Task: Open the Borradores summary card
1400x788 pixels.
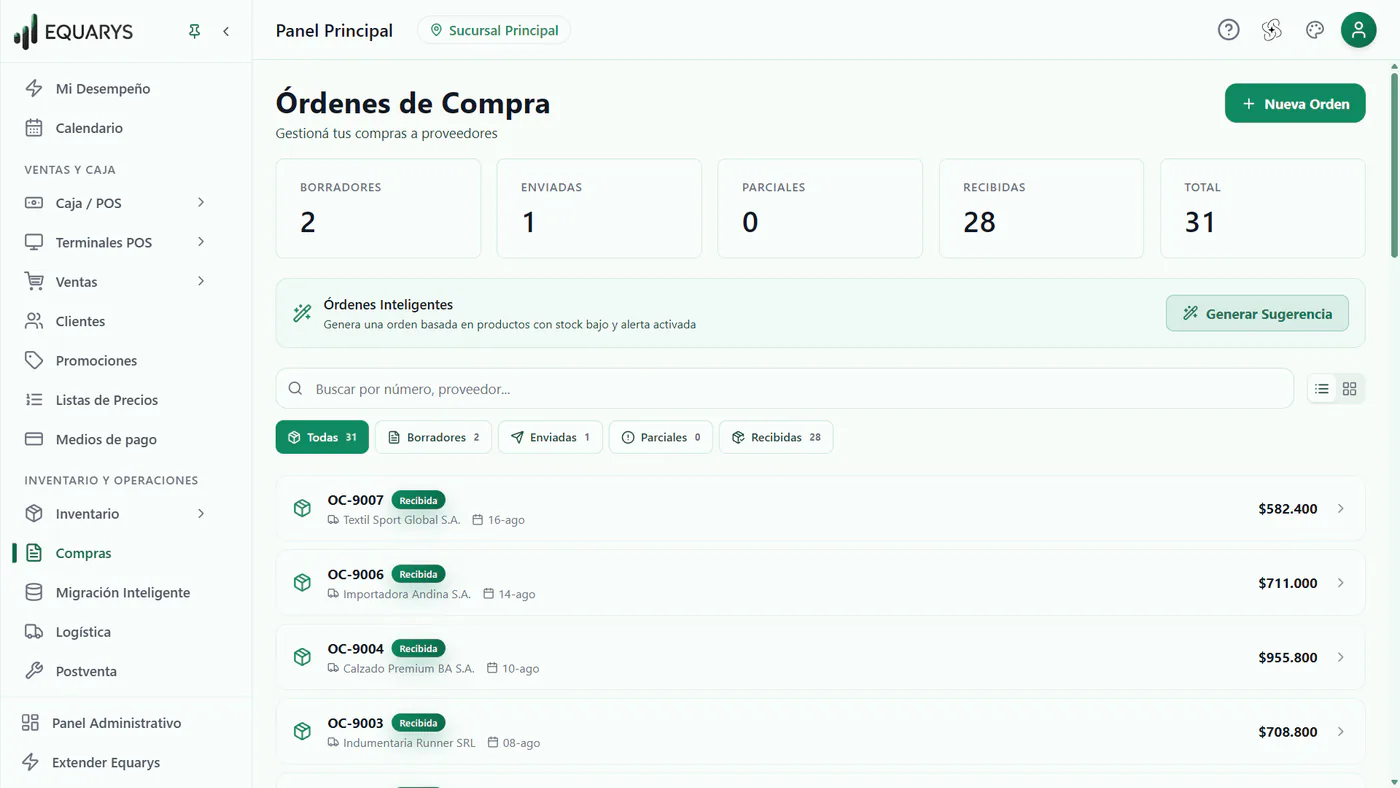Action: coord(378,208)
